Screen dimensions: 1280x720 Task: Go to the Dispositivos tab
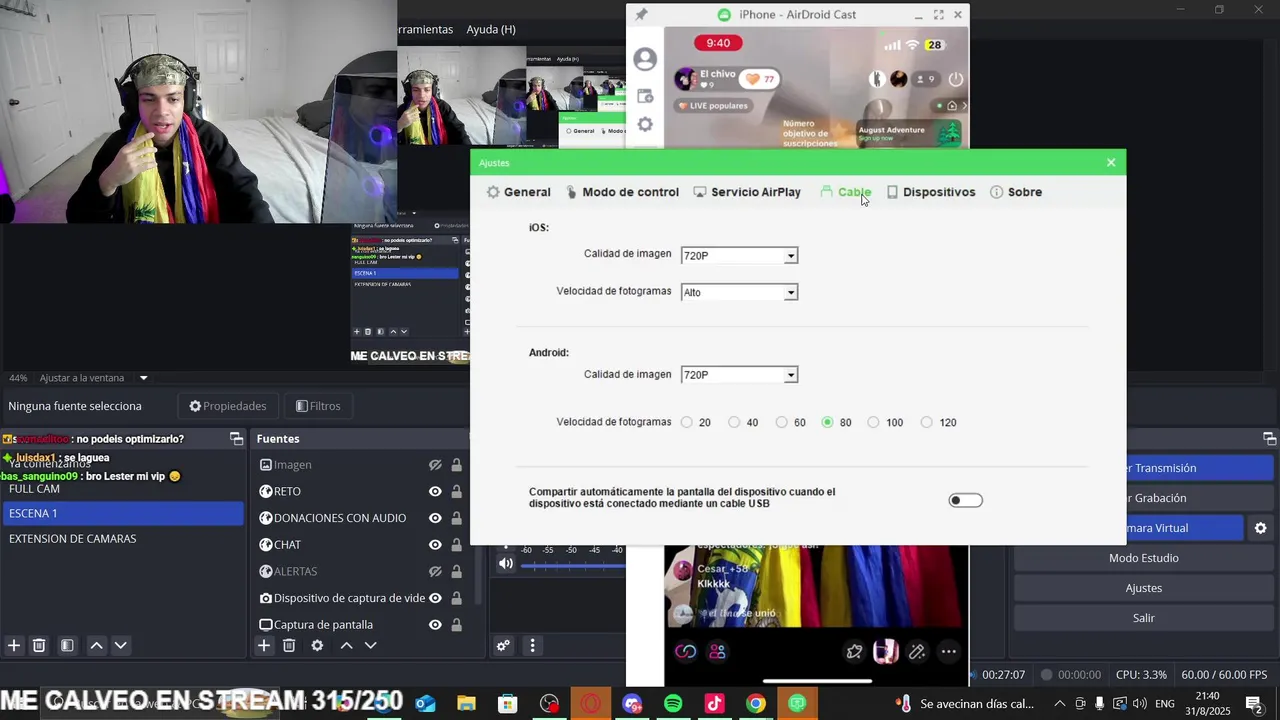[931, 192]
